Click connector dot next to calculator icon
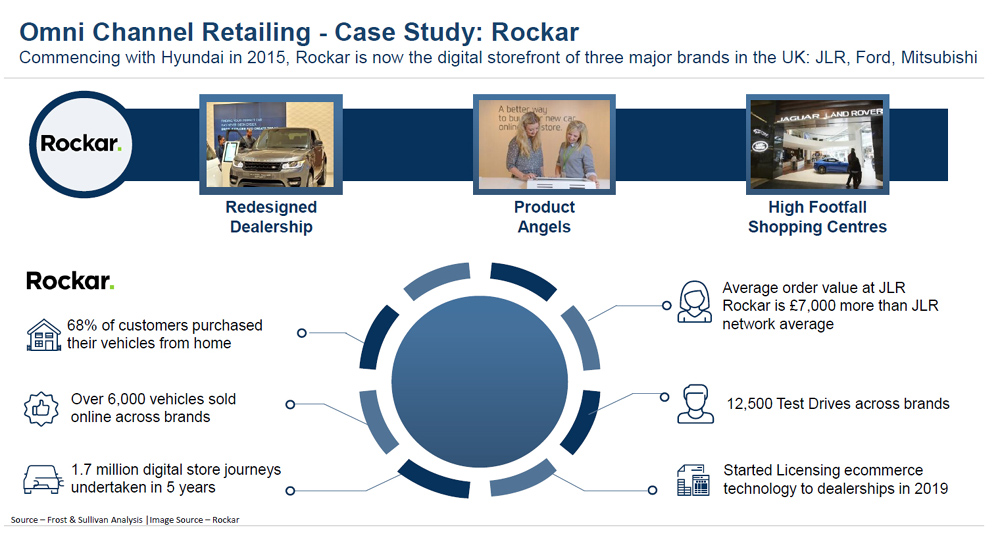1000x536 pixels. (652, 490)
